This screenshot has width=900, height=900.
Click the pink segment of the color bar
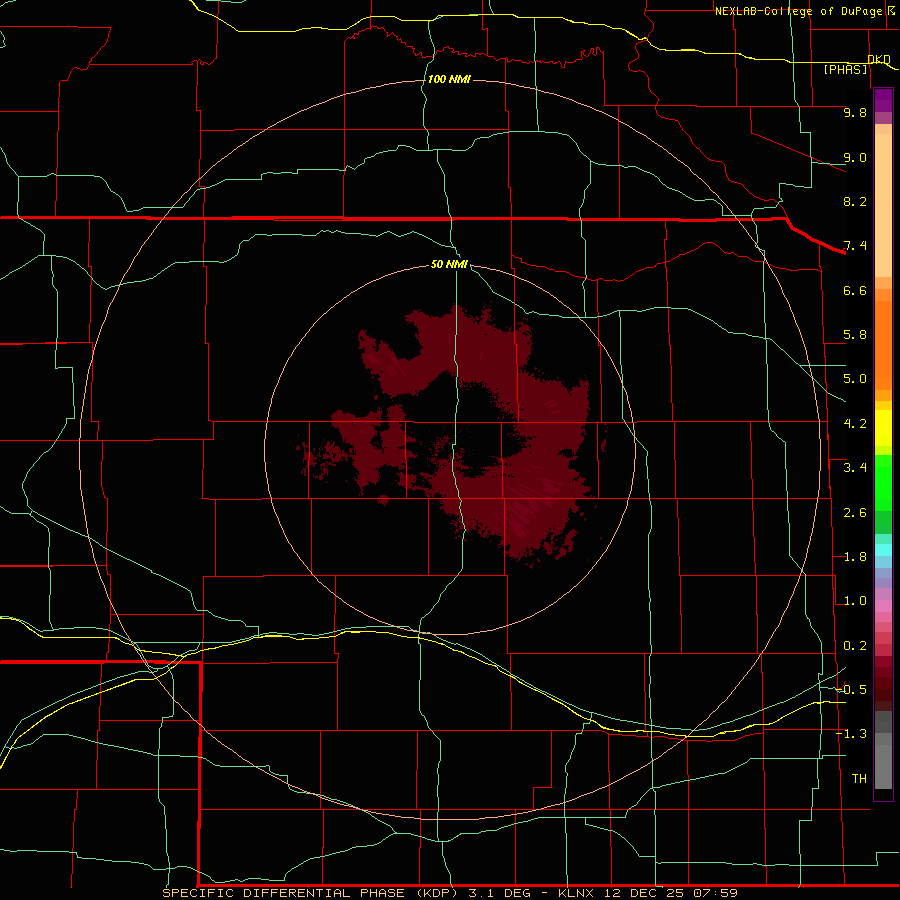pyautogui.click(x=883, y=606)
